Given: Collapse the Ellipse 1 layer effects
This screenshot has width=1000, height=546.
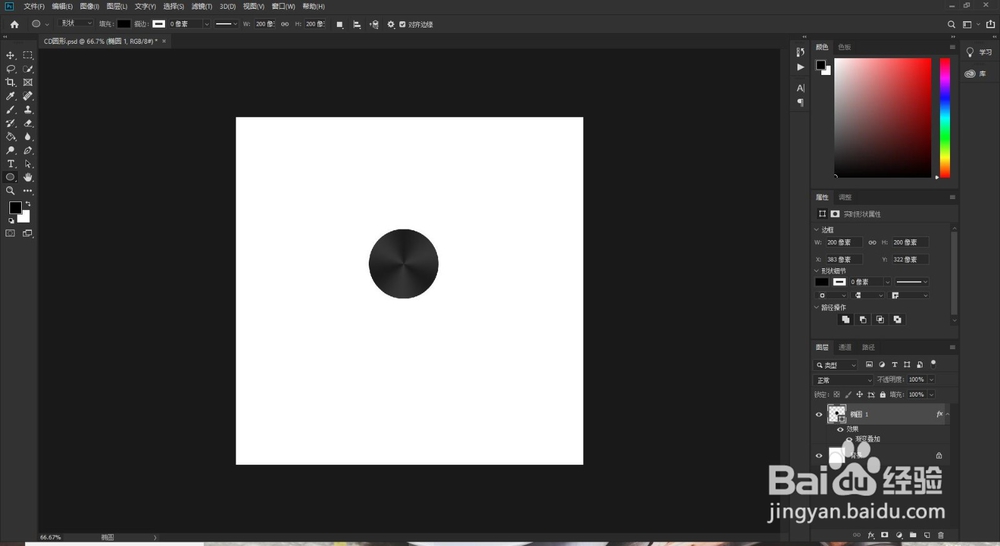Looking at the screenshot, I should 947,415.
